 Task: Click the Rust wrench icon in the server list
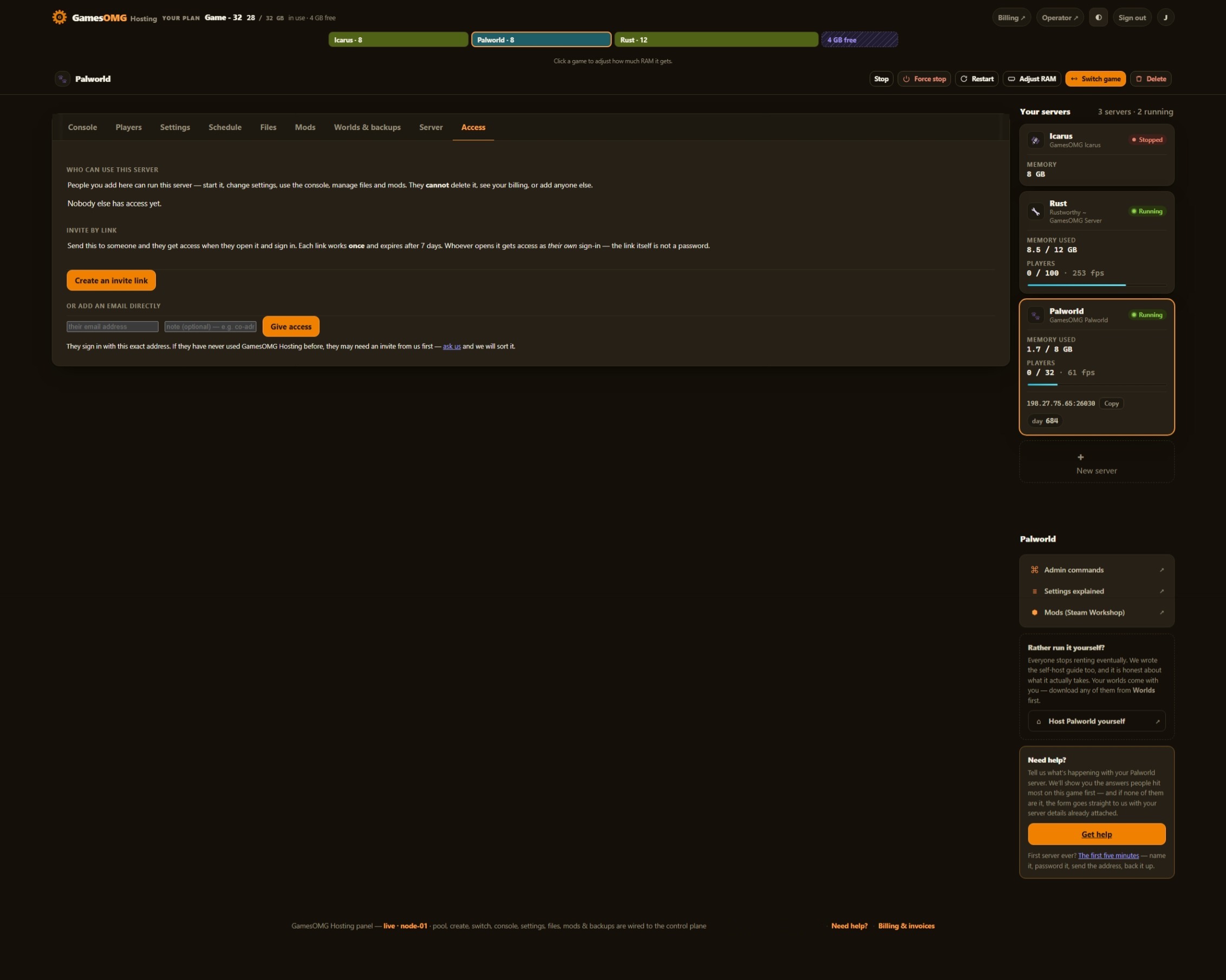click(1035, 212)
